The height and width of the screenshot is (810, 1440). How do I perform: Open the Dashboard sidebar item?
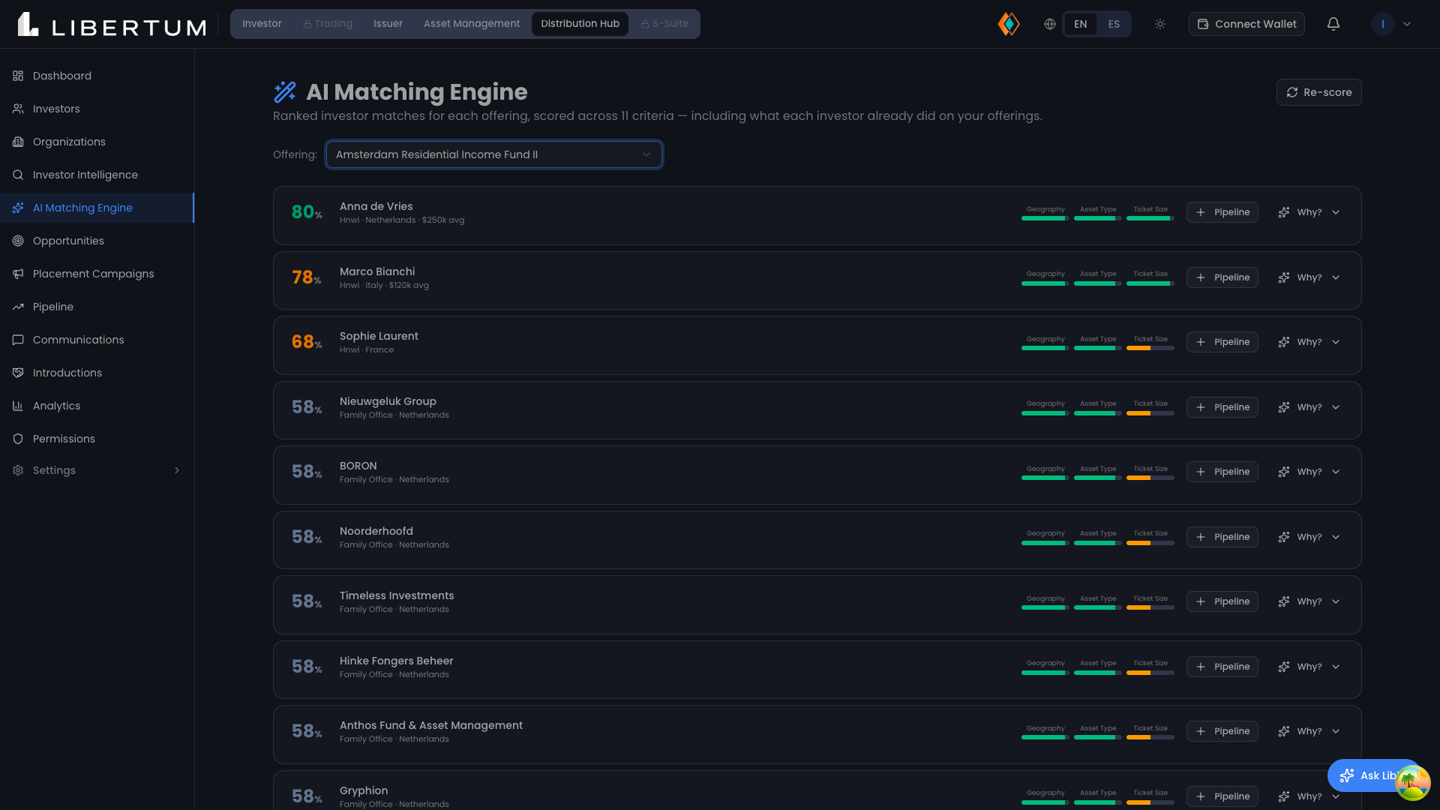tap(97, 76)
